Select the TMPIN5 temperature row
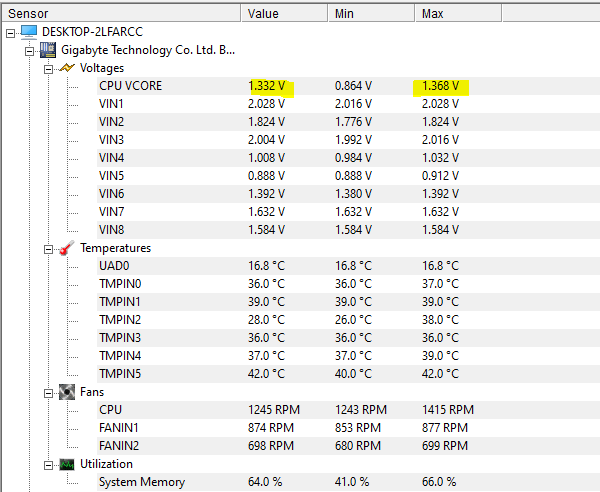 348,373
